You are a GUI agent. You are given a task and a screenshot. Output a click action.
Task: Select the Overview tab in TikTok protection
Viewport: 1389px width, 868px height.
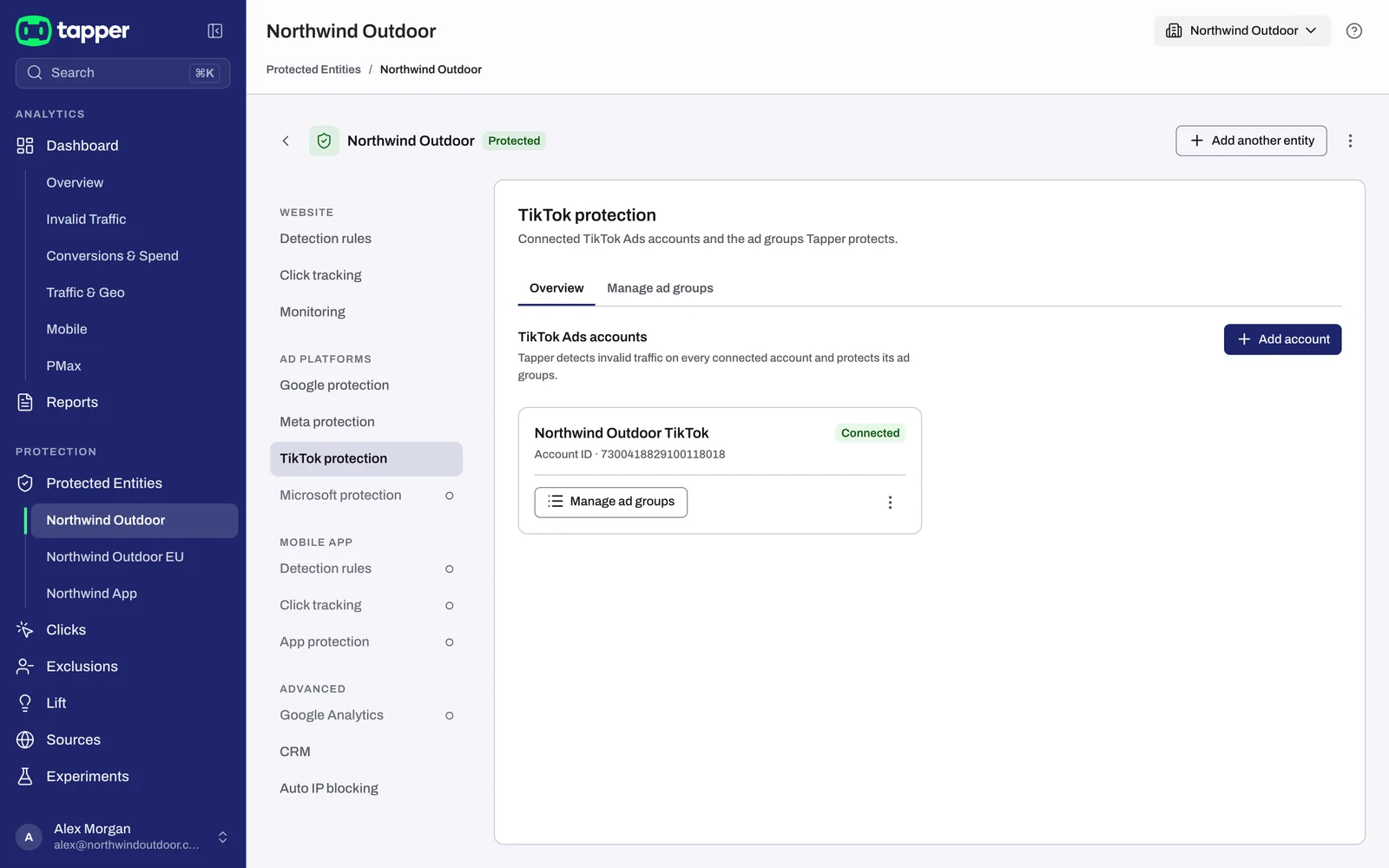tap(556, 288)
